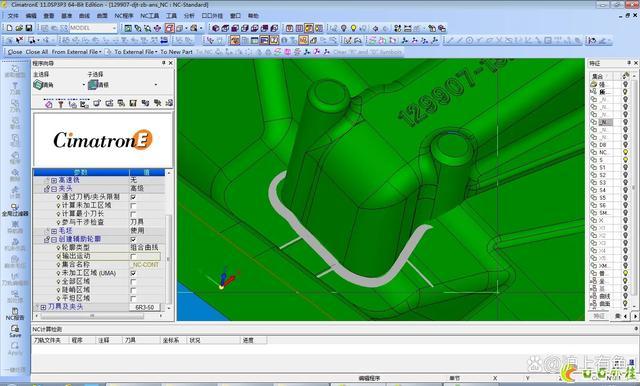640x386 pixels.
Task: Toggle 全部区域 checkbox
Action: click(133, 282)
